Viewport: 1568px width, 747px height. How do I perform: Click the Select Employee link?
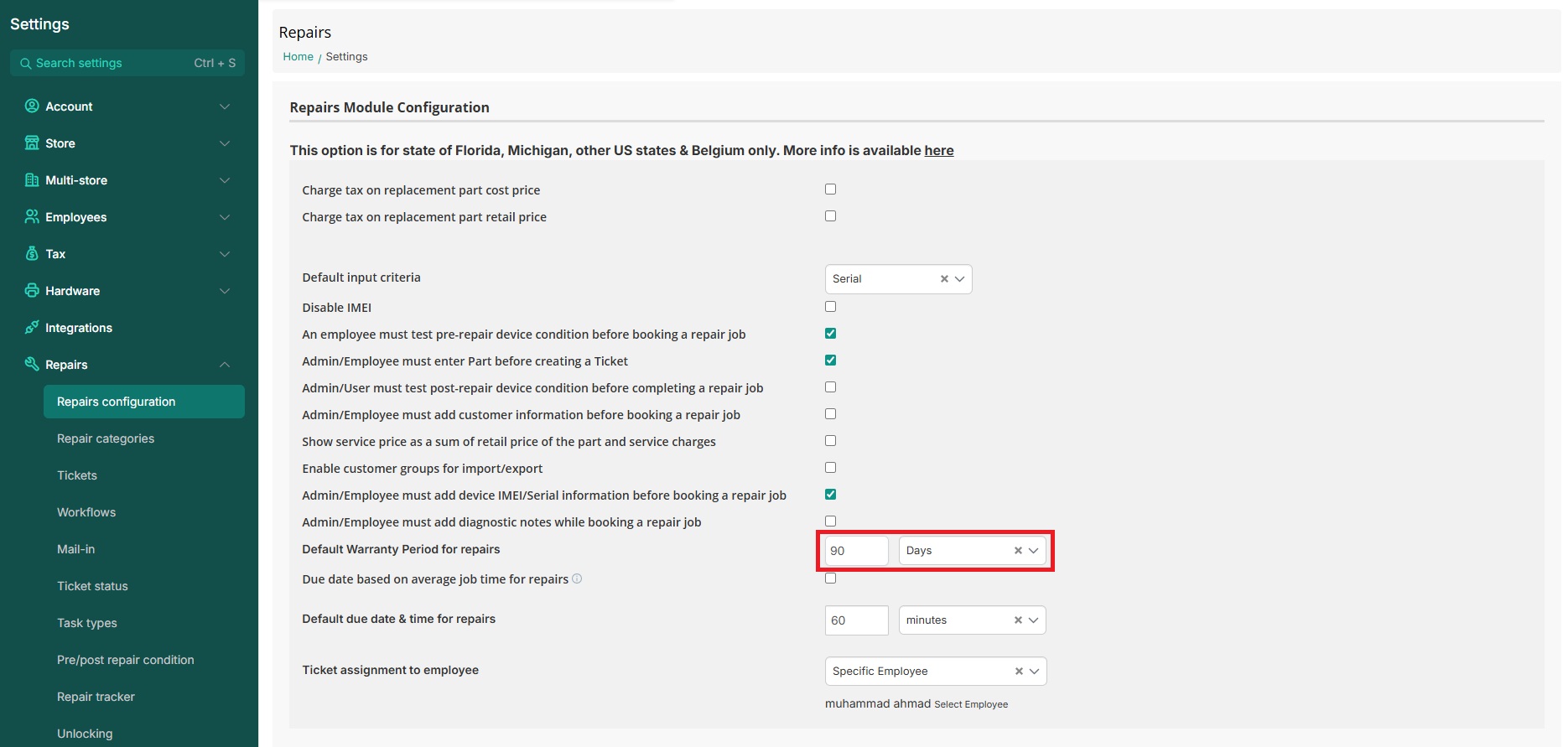pyautogui.click(x=971, y=704)
